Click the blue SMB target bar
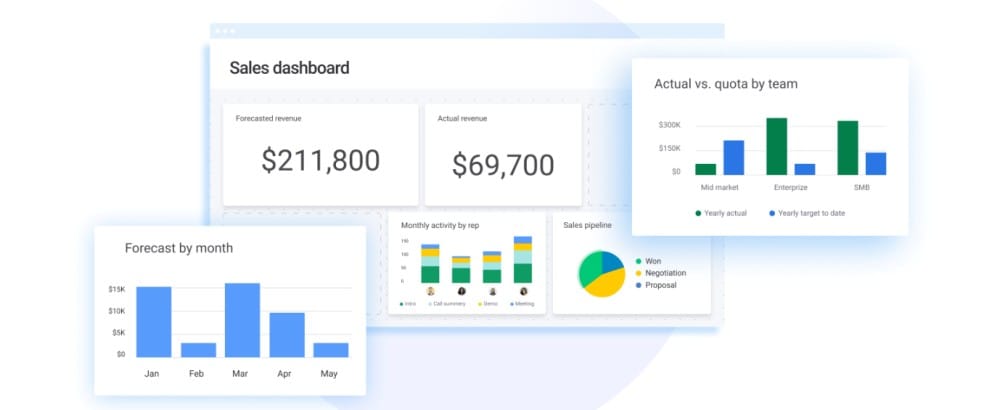Image resolution: width=1000 pixels, height=410 pixels. tap(876, 164)
